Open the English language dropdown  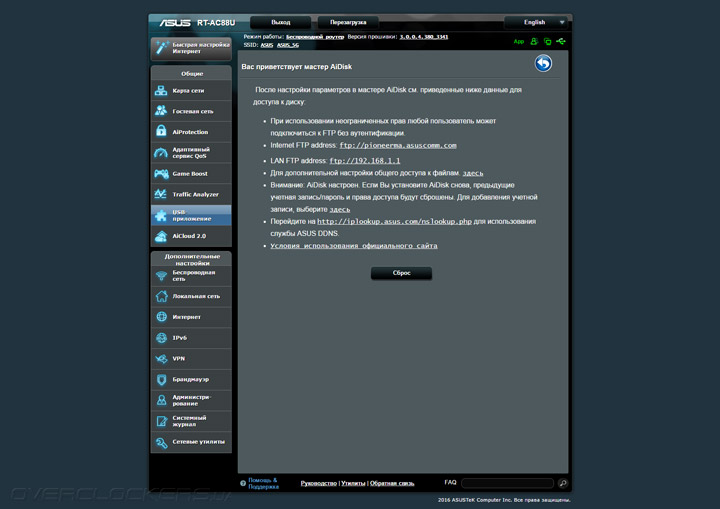[x=535, y=22]
